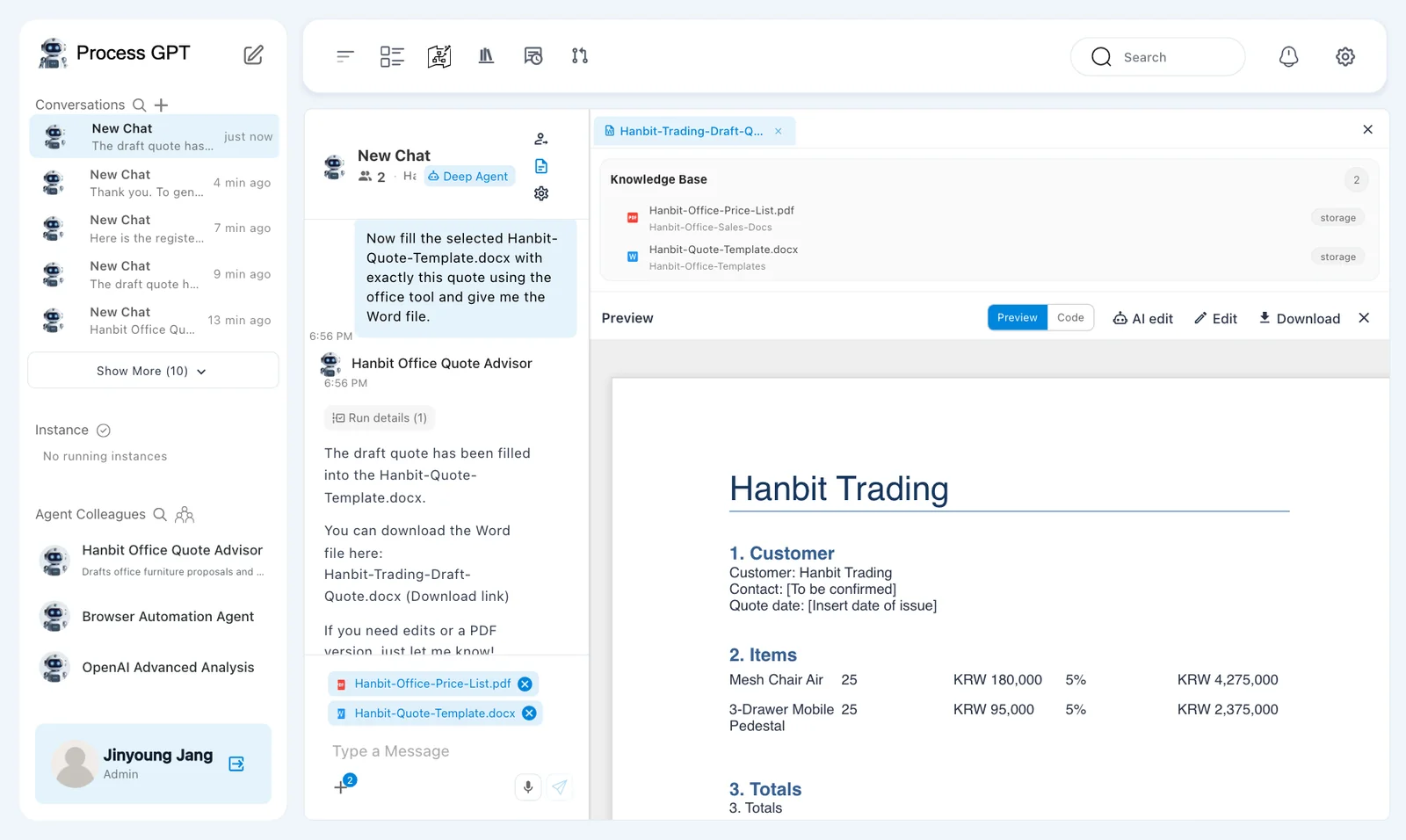Open the branch/pull request icon in the toolbar
Screen dimensions: 1406x840
point(580,56)
